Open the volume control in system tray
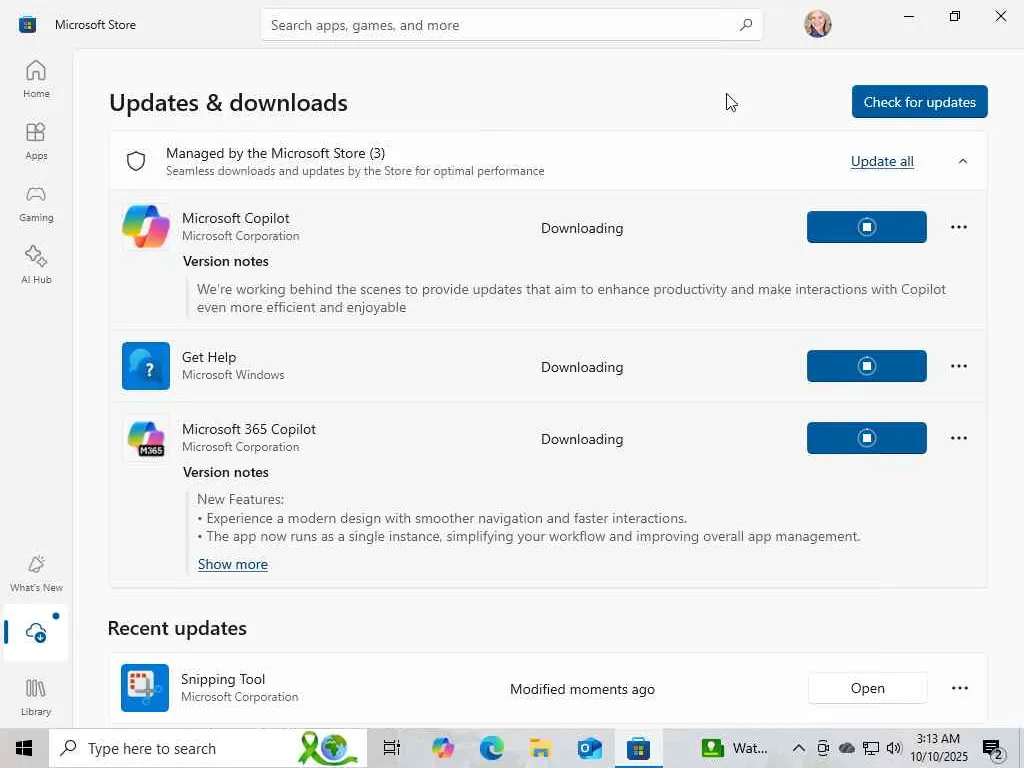Viewport: 1024px width, 768px height. [894, 748]
